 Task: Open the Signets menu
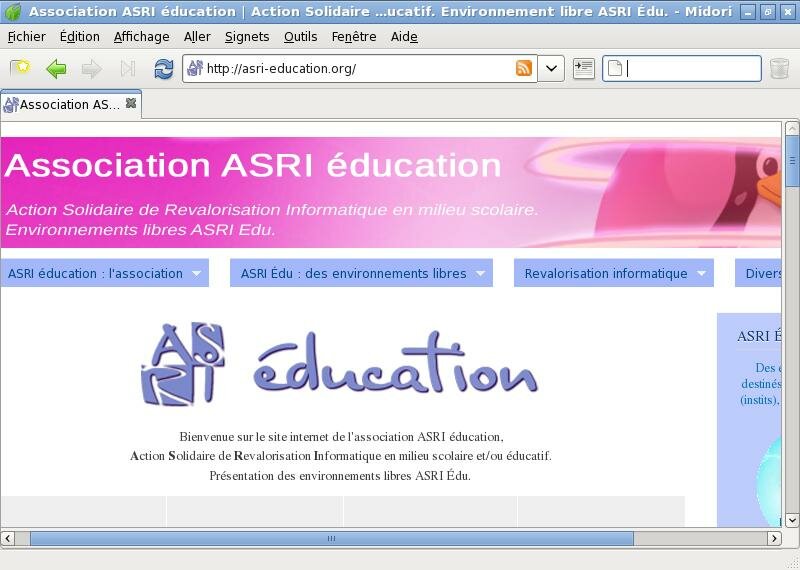[247, 37]
